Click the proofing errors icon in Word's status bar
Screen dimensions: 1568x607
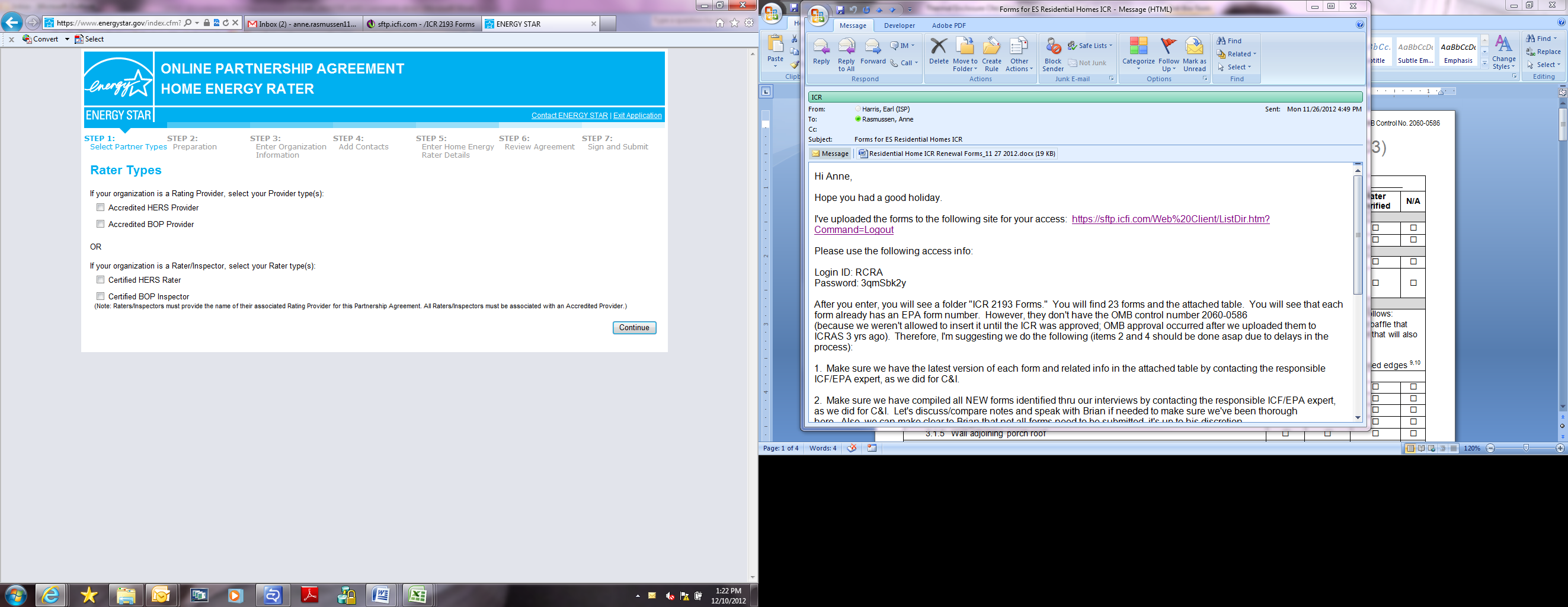point(852,448)
